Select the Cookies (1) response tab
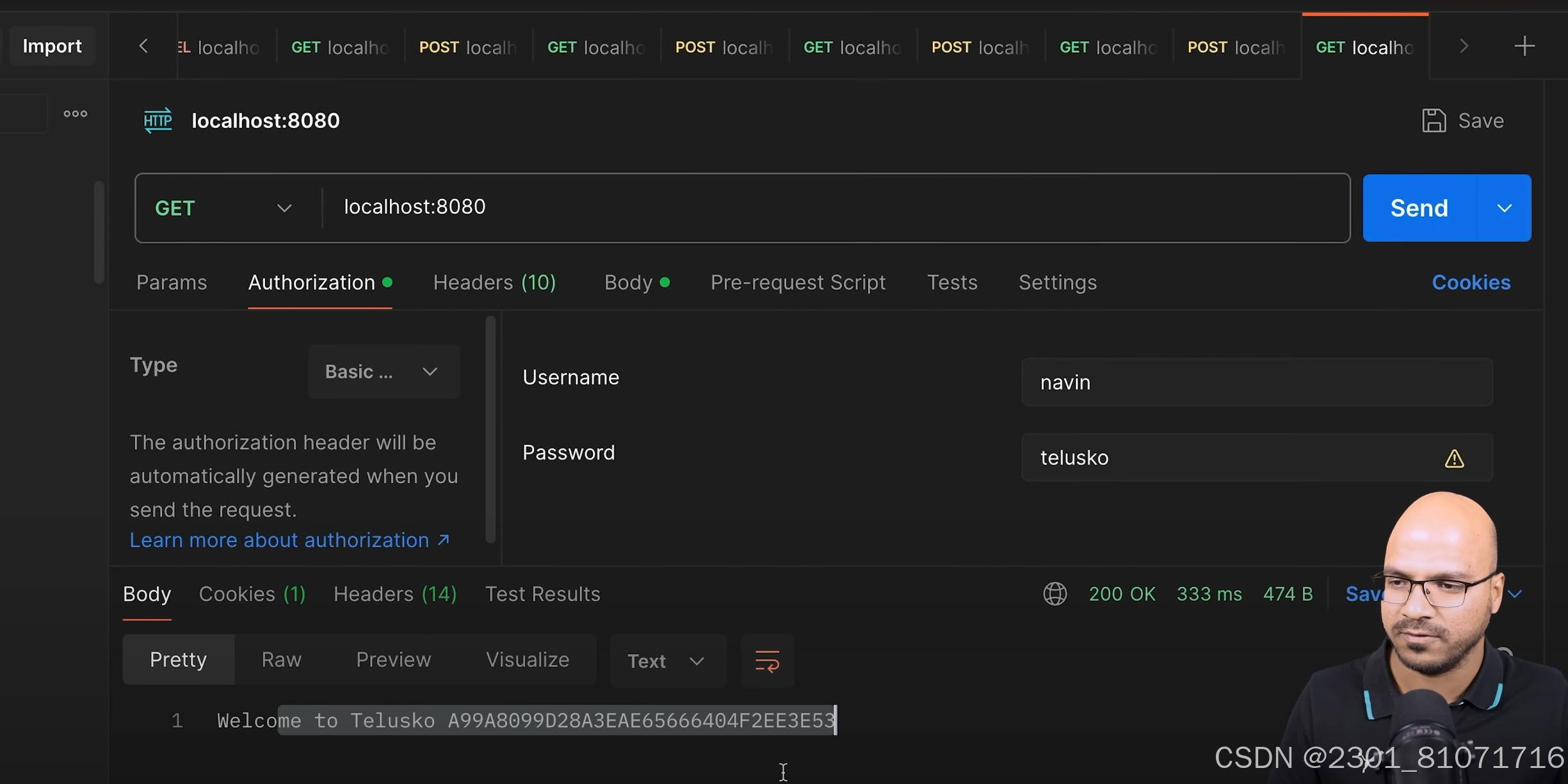Image resolution: width=1568 pixels, height=784 pixels. coord(252,594)
